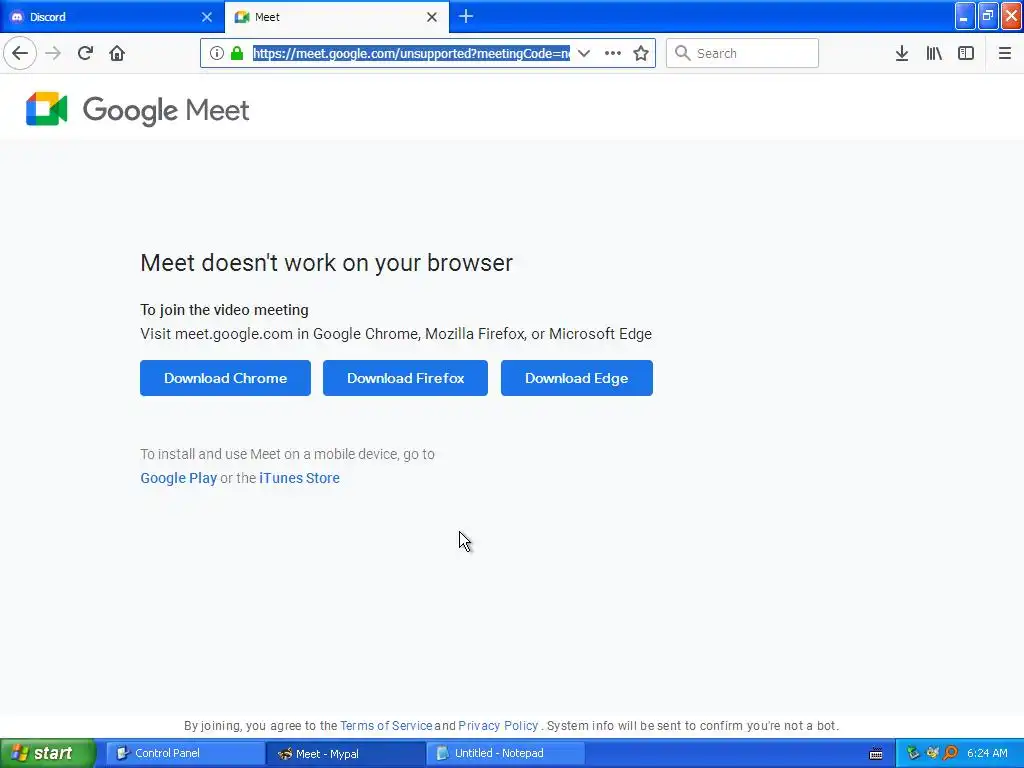Minimize the browser window
1024x768 pixels.
click(x=965, y=16)
